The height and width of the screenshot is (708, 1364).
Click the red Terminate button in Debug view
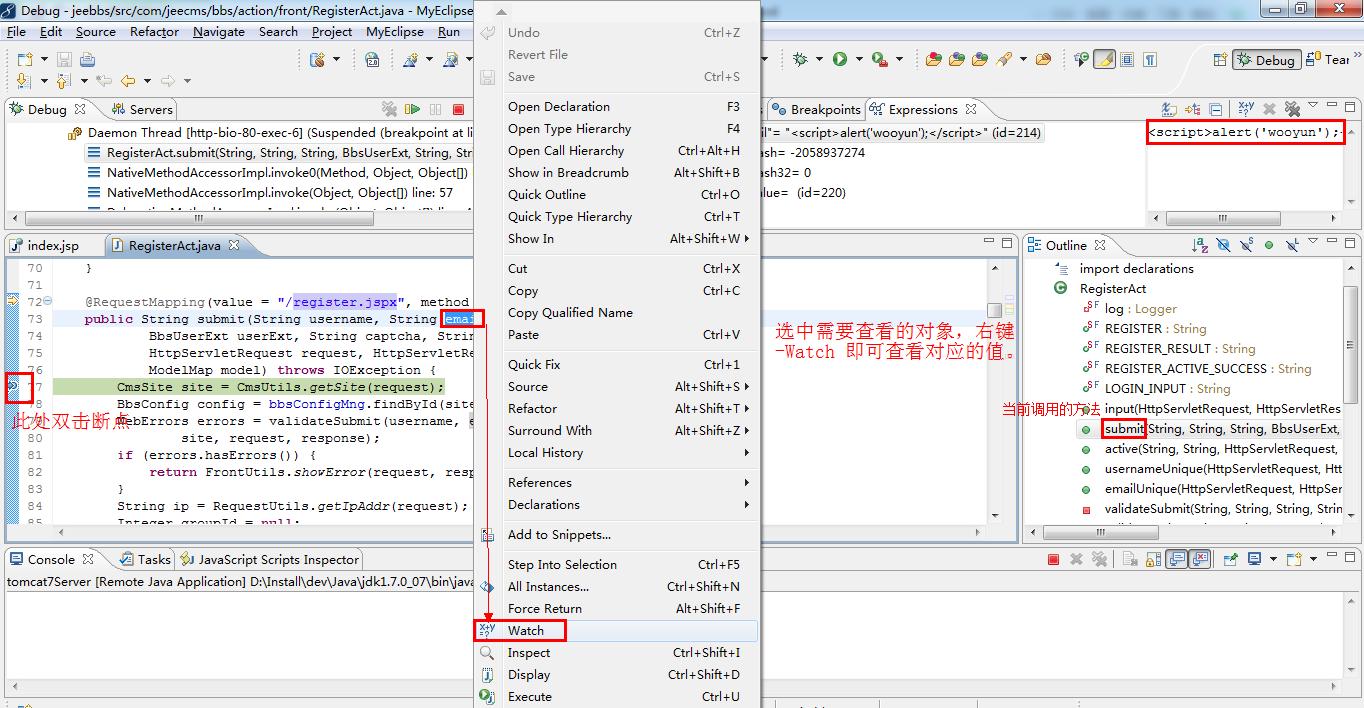[459, 110]
